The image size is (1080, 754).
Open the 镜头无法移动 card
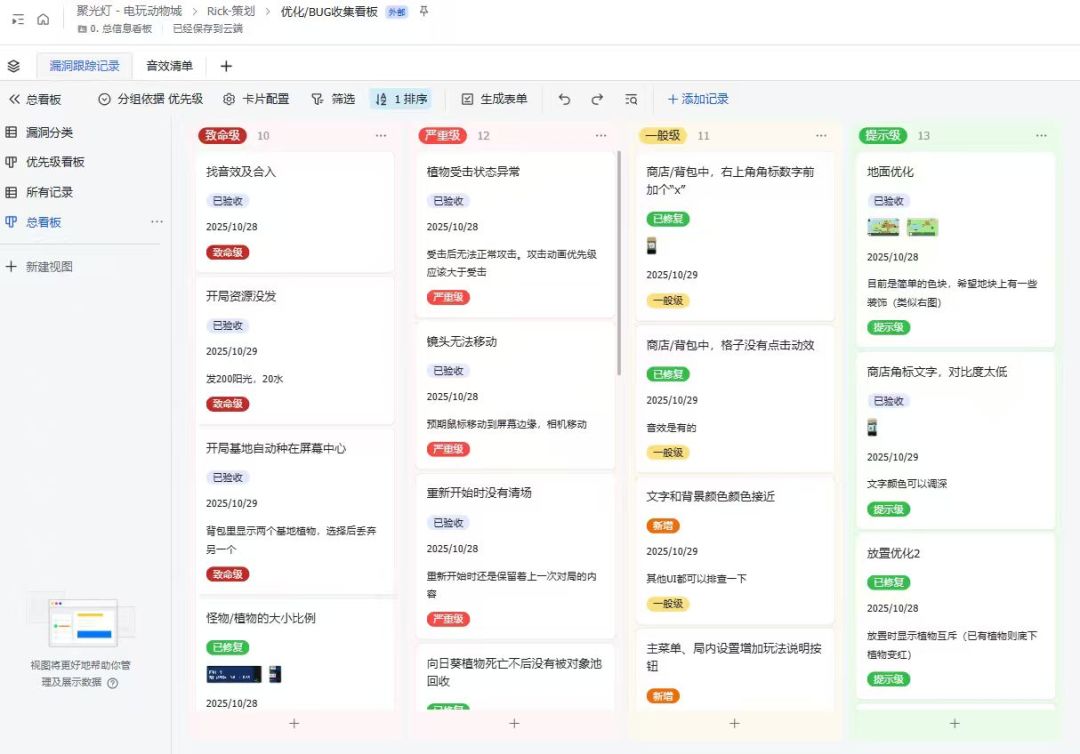click(515, 395)
